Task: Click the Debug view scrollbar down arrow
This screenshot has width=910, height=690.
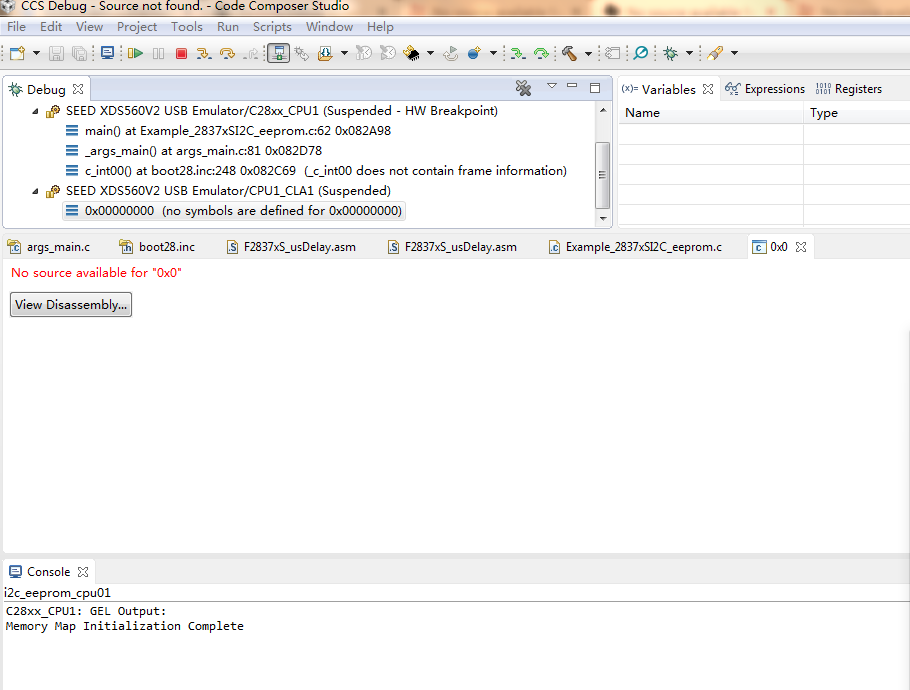Action: click(603, 219)
